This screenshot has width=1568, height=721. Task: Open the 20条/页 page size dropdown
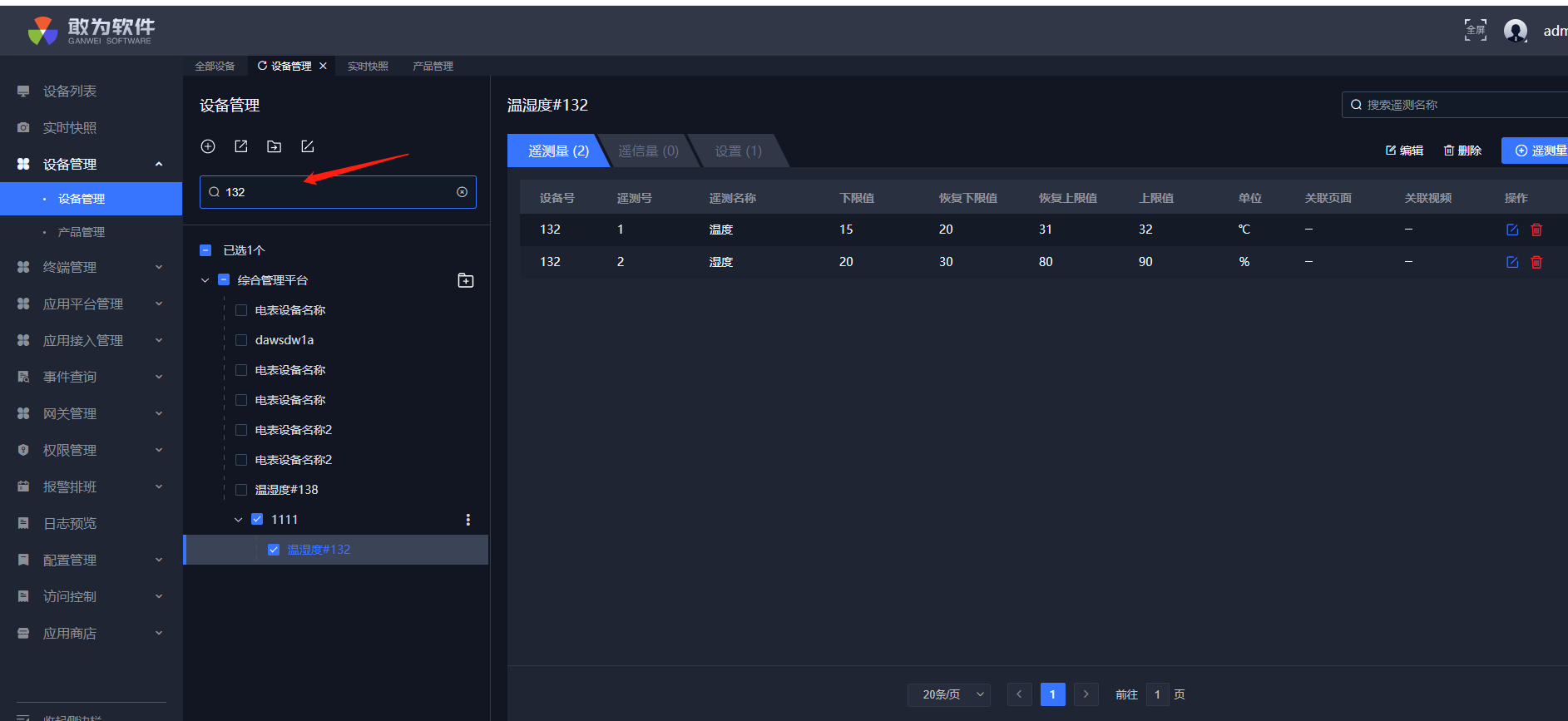point(948,694)
